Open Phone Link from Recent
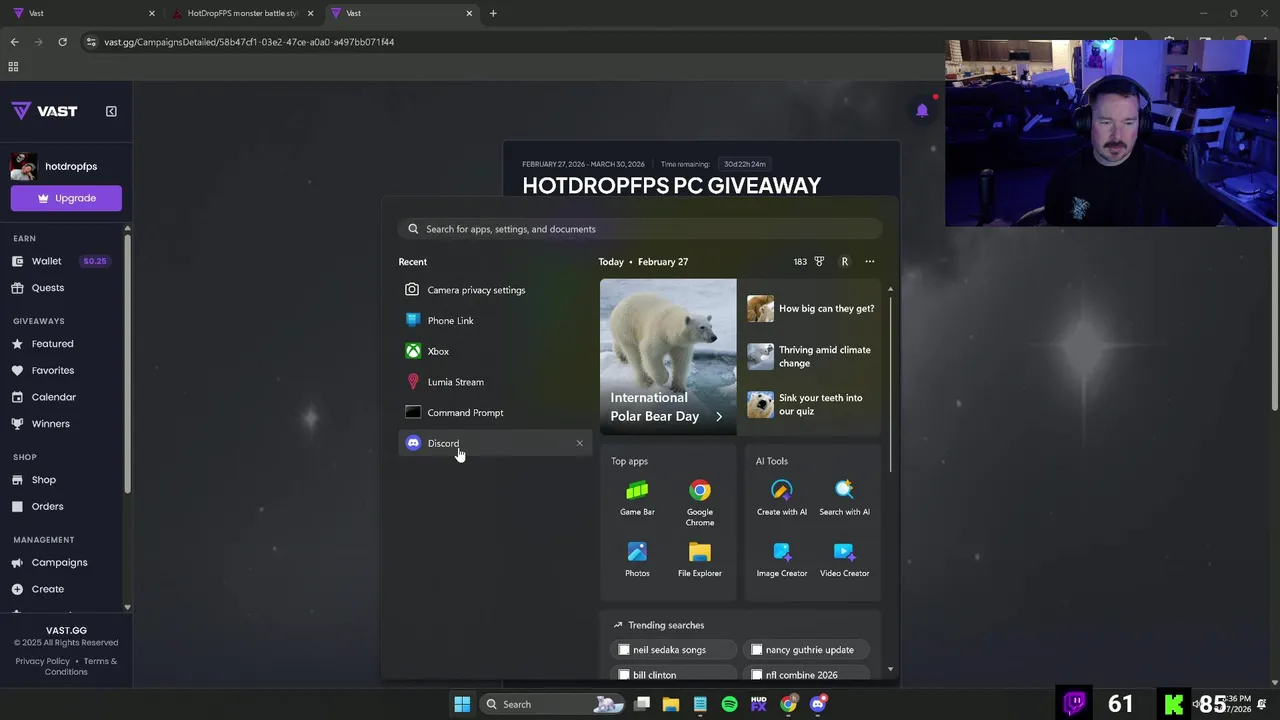1280x720 pixels. pos(495,320)
